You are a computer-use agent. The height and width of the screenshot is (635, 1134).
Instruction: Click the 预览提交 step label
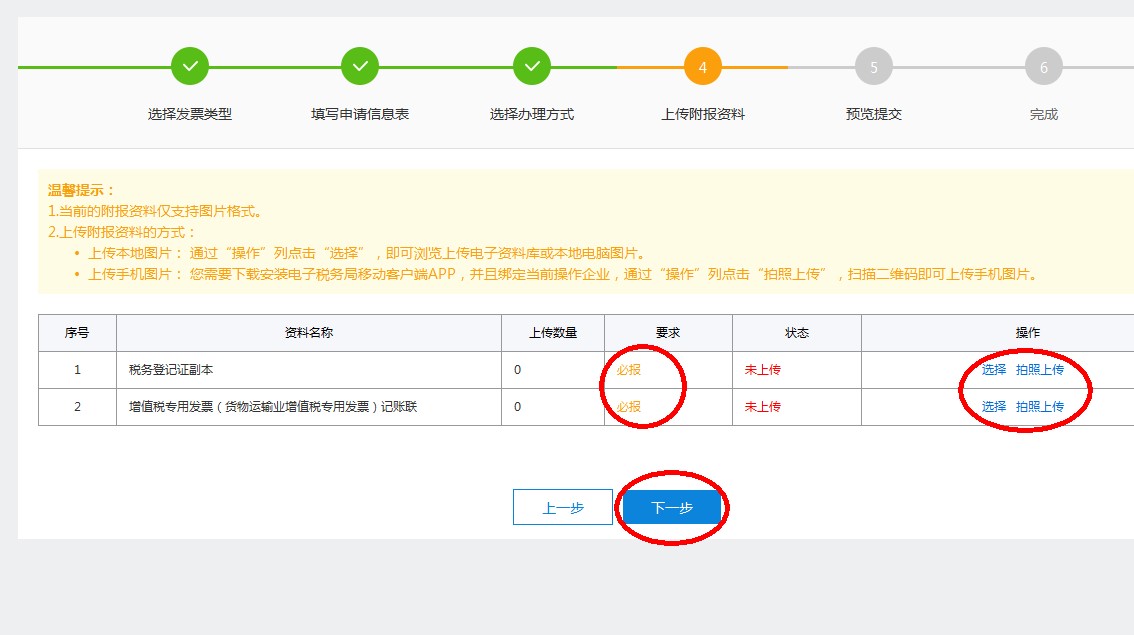pos(872,113)
